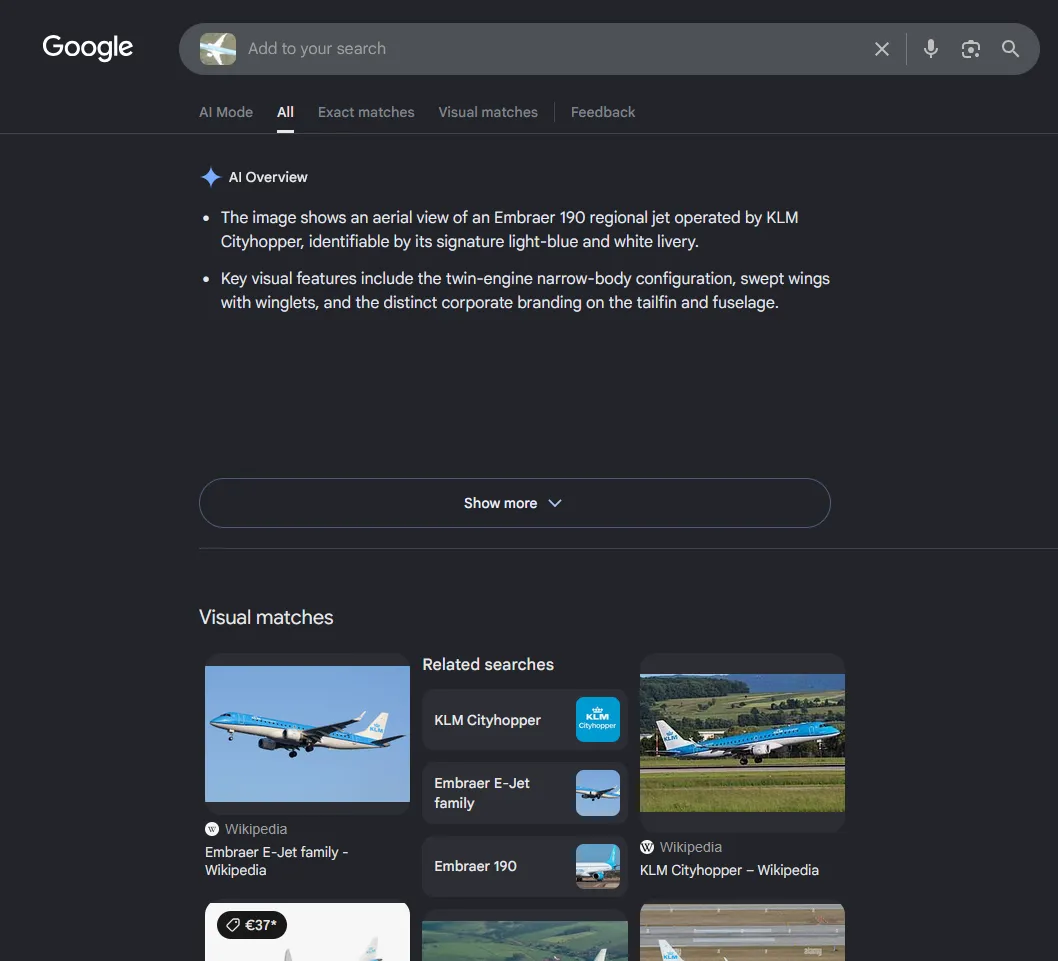Click the 'Related searches' heading
The image size is (1058, 961).
click(x=488, y=664)
